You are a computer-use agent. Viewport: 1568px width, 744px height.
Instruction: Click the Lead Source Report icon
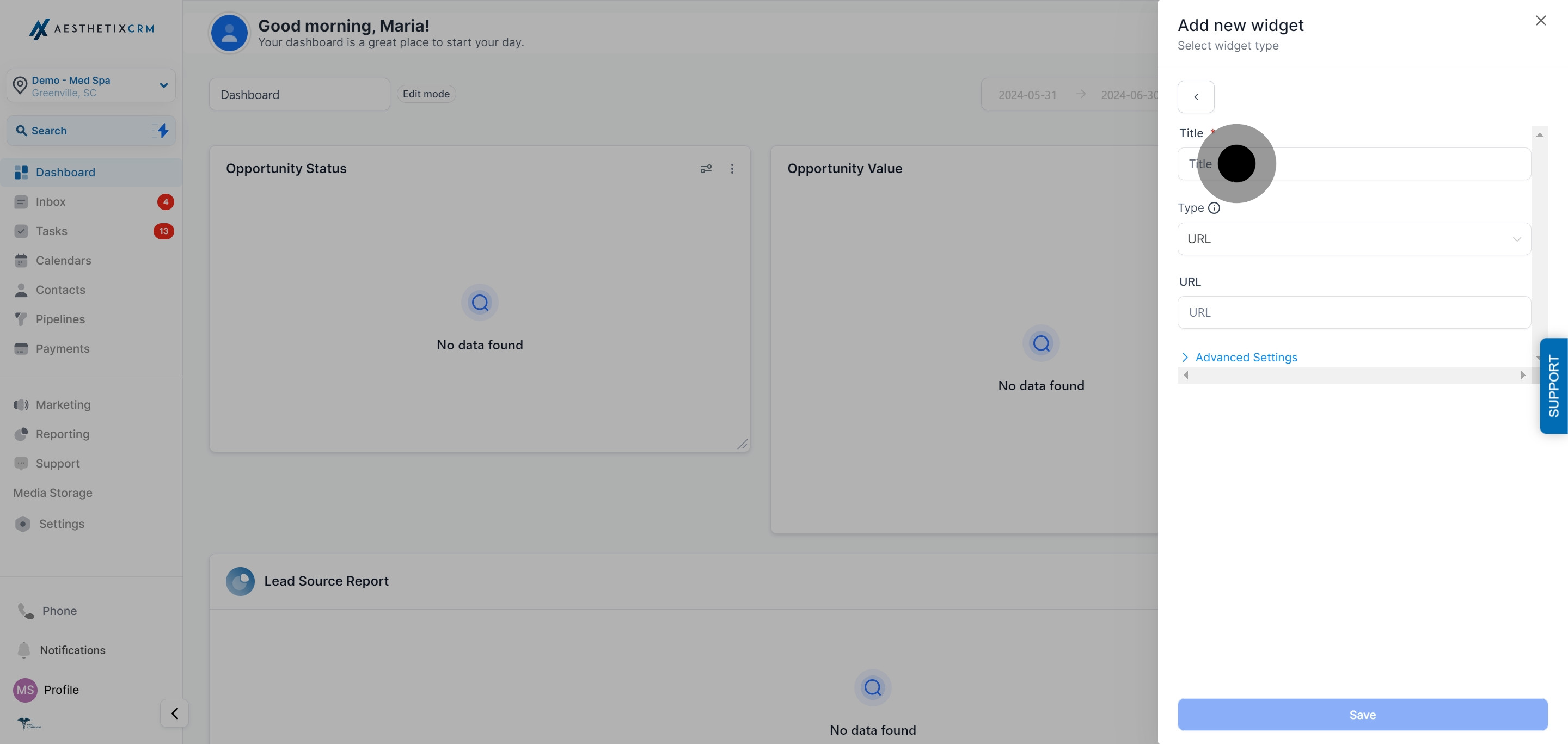pyautogui.click(x=240, y=581)
